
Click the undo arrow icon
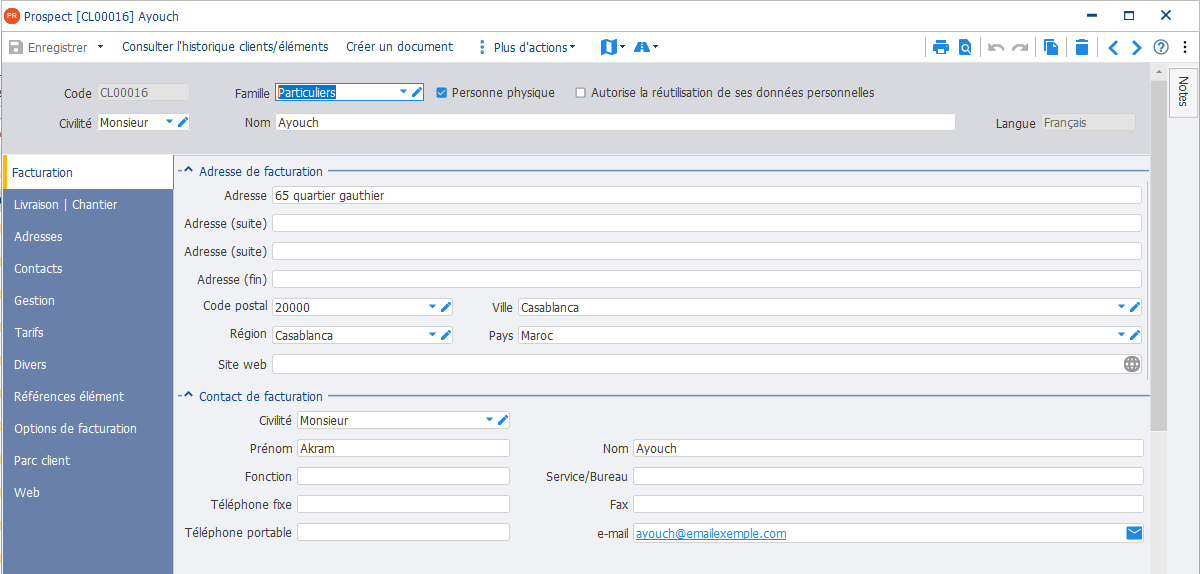coord(996,47)
